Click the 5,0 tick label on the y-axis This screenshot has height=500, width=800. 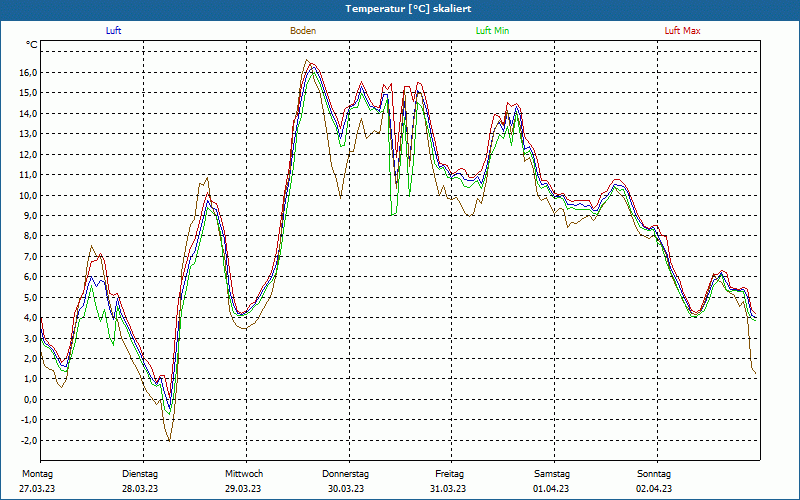click(x=29, y=297)
